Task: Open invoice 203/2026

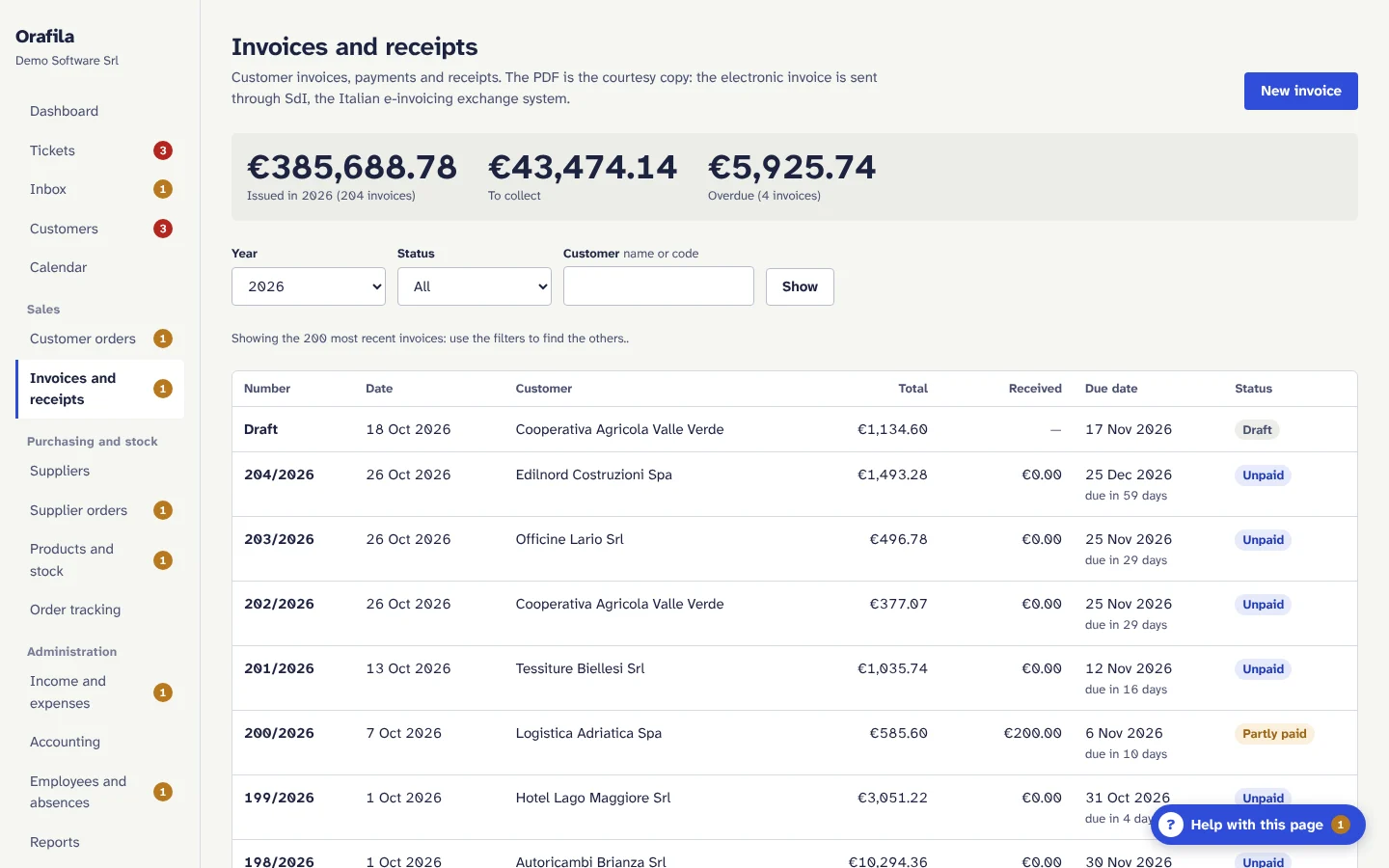Action: (x=794, y=549)
